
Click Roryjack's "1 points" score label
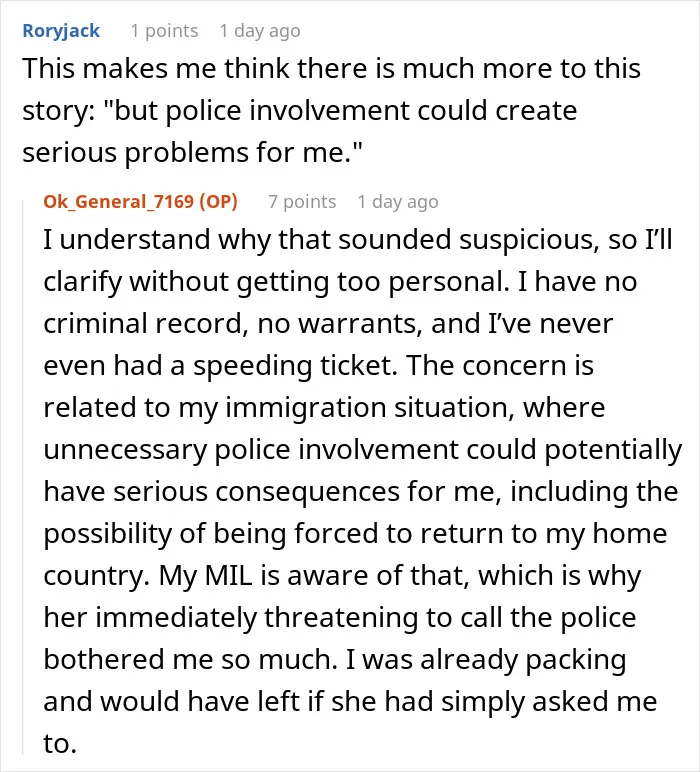coord(164,31)
